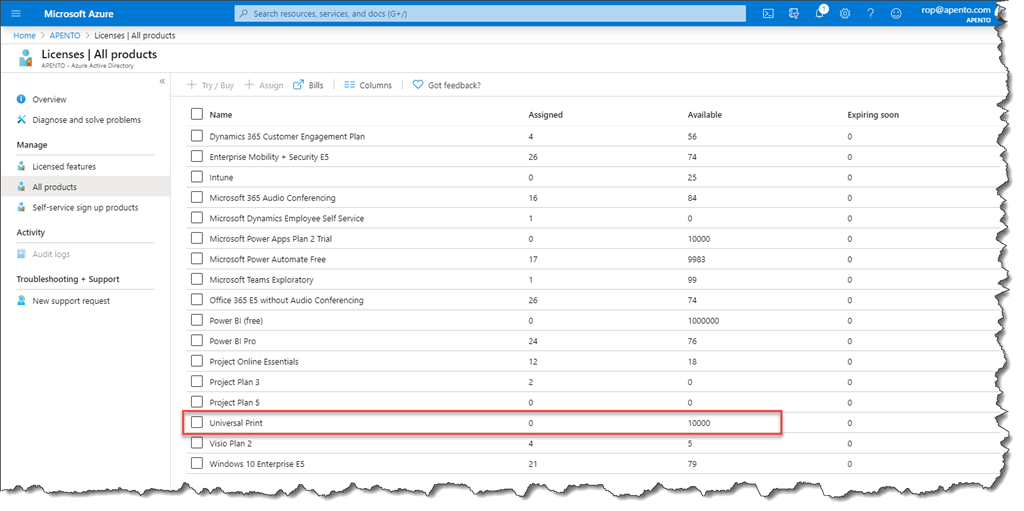Viewport: 1024px width, 511px height.
Task: Click in the Search resources box
Action: (x=490, y=13)
